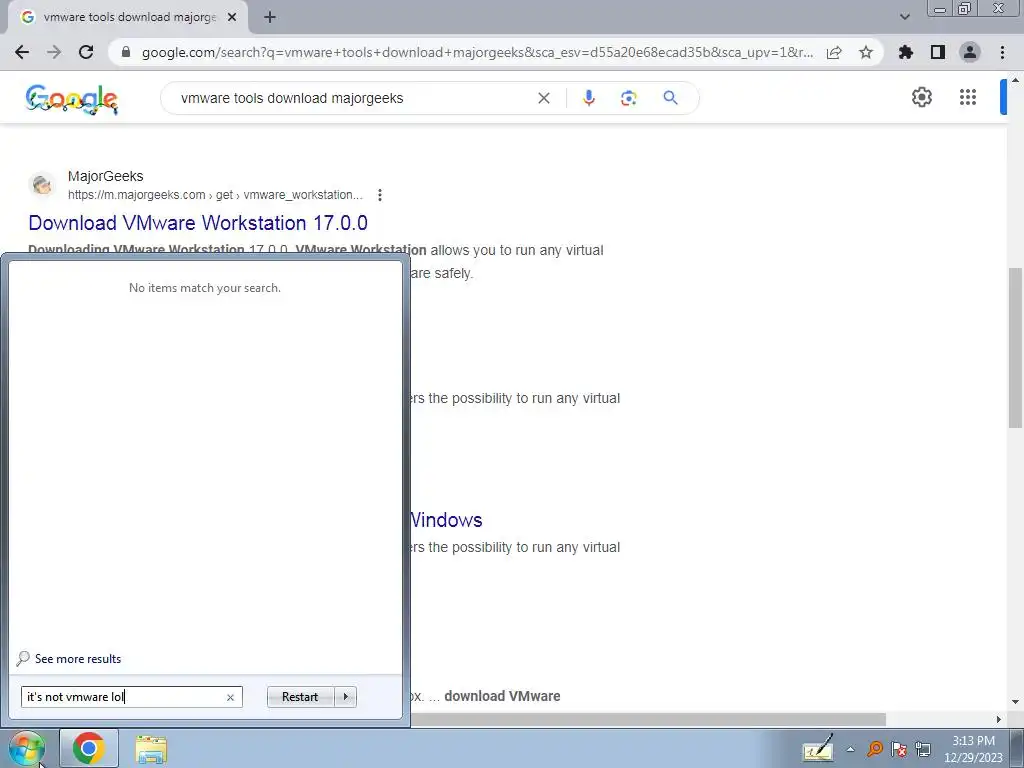Open the Chrome profile avatar
The width and height of the screenshot is (1024, 768).
(x=970, y=52)
